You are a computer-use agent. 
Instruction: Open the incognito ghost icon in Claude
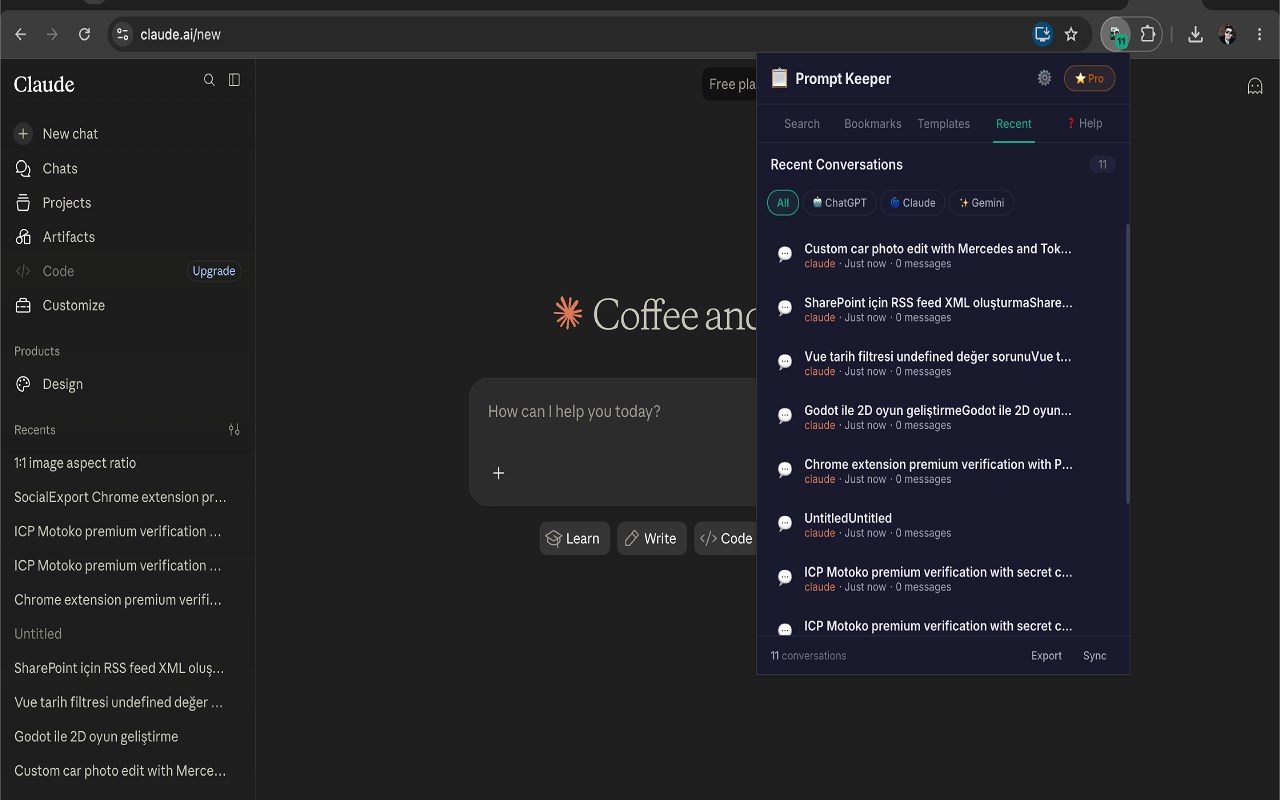pyautogui.click(x=1255, y=86)
